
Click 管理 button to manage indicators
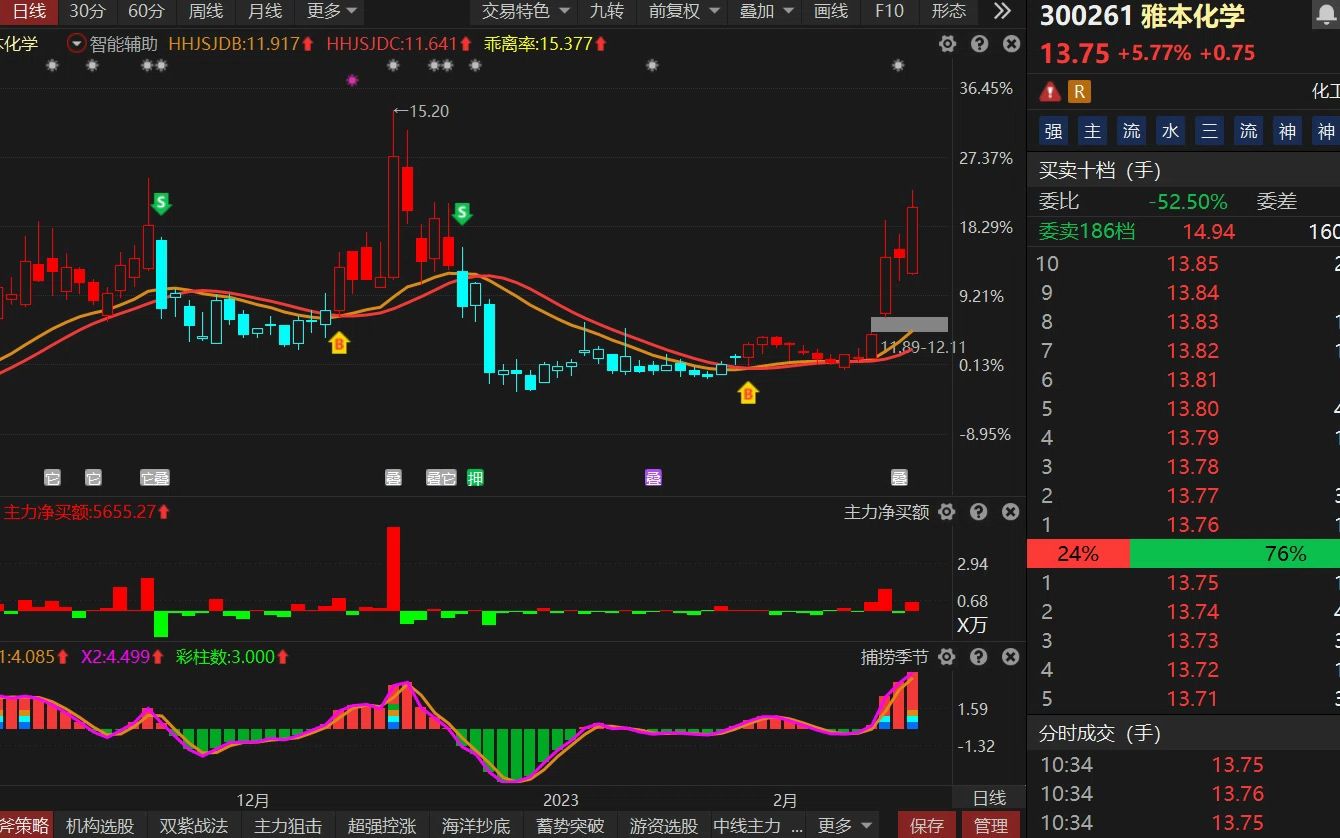pos(990,826)
